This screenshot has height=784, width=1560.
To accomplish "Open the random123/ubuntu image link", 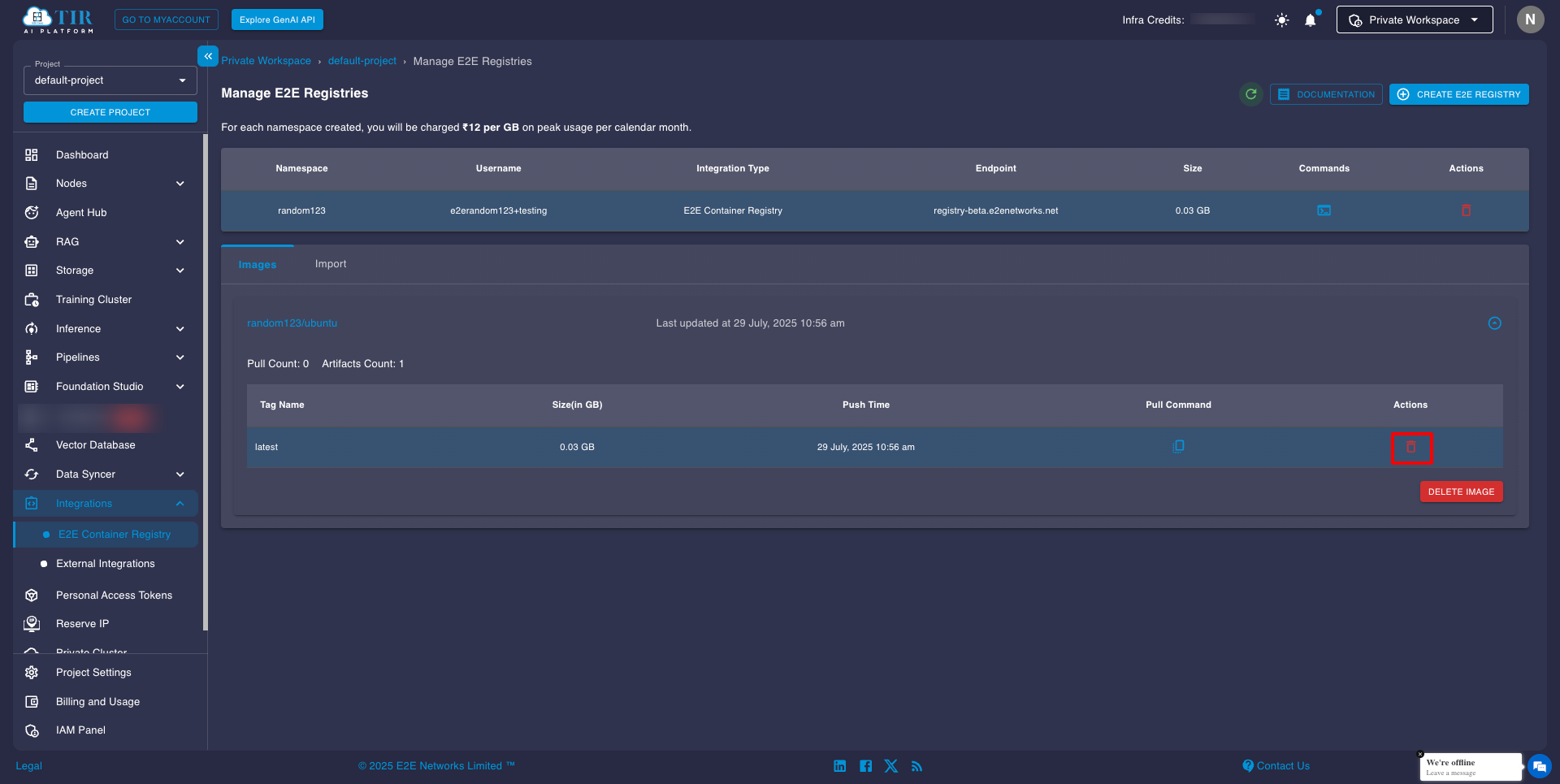I will tap(292, 323).
